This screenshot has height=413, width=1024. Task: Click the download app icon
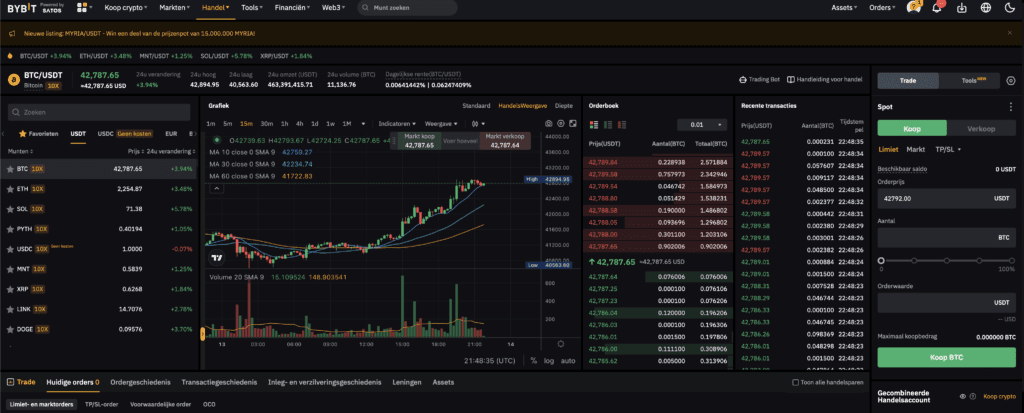coord(961,8)
